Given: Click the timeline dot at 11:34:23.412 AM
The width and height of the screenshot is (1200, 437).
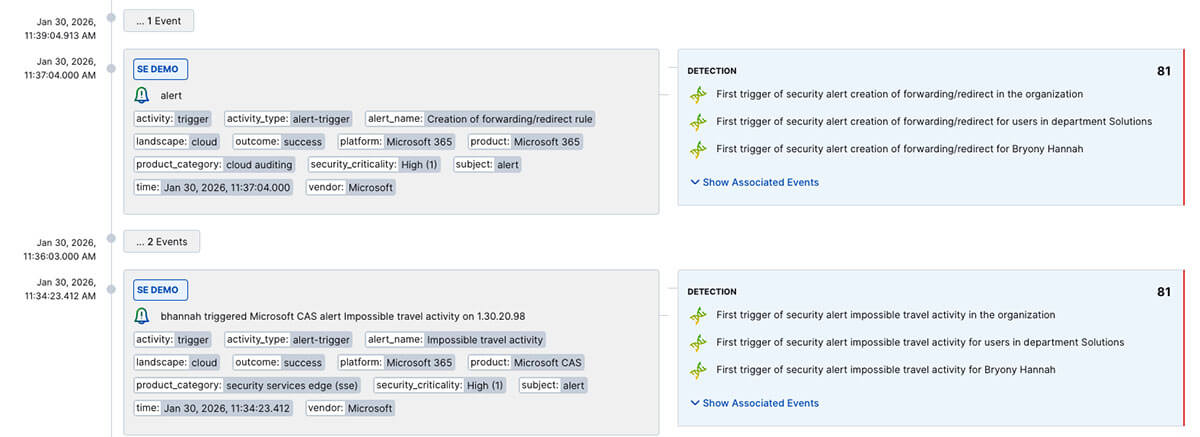Looking at the screenshot, I should (111, 290).
